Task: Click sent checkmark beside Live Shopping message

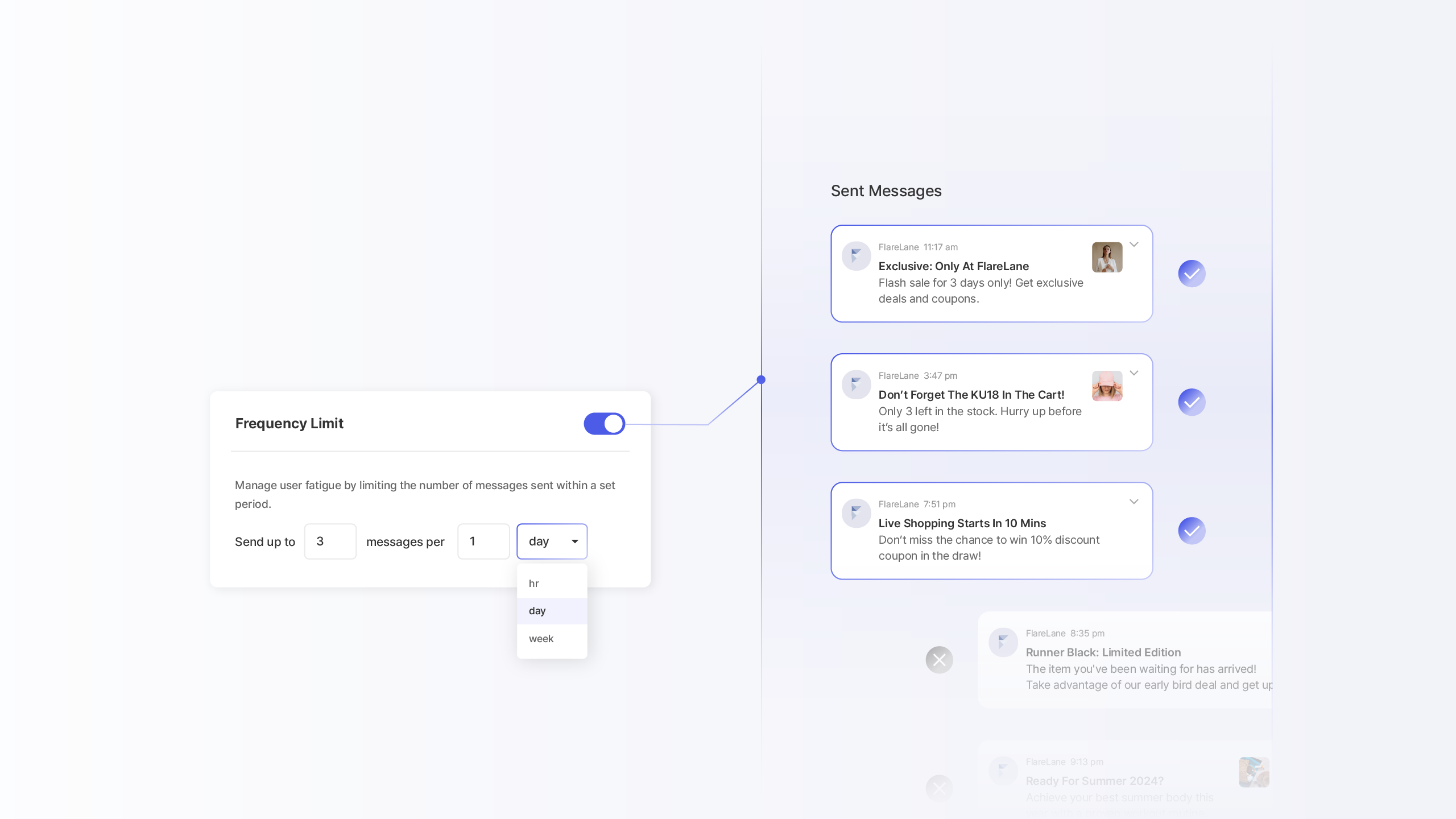Action: click(x=1192, y=531)
